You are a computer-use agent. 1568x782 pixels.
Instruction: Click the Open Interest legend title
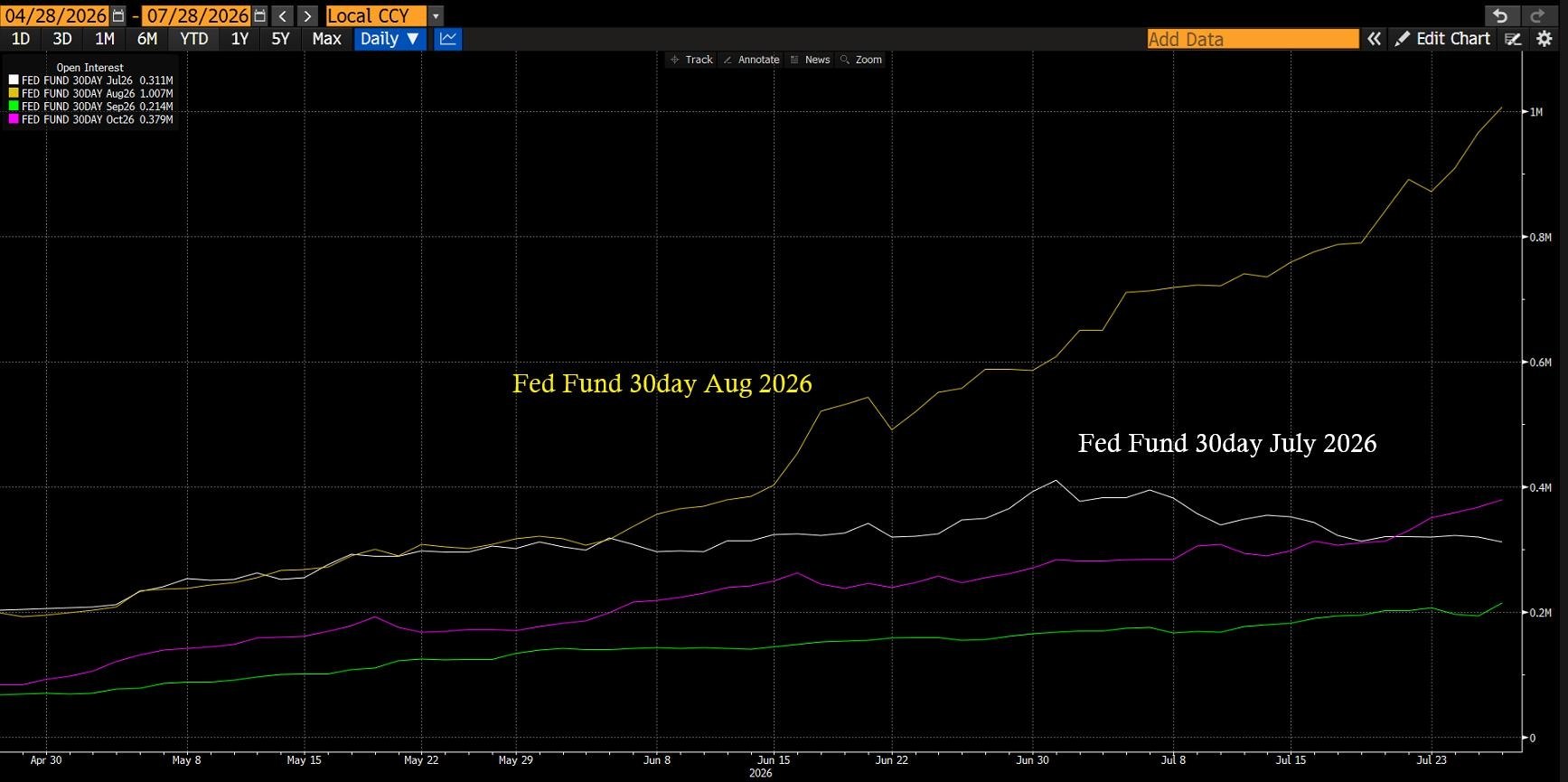click(89, 67)
